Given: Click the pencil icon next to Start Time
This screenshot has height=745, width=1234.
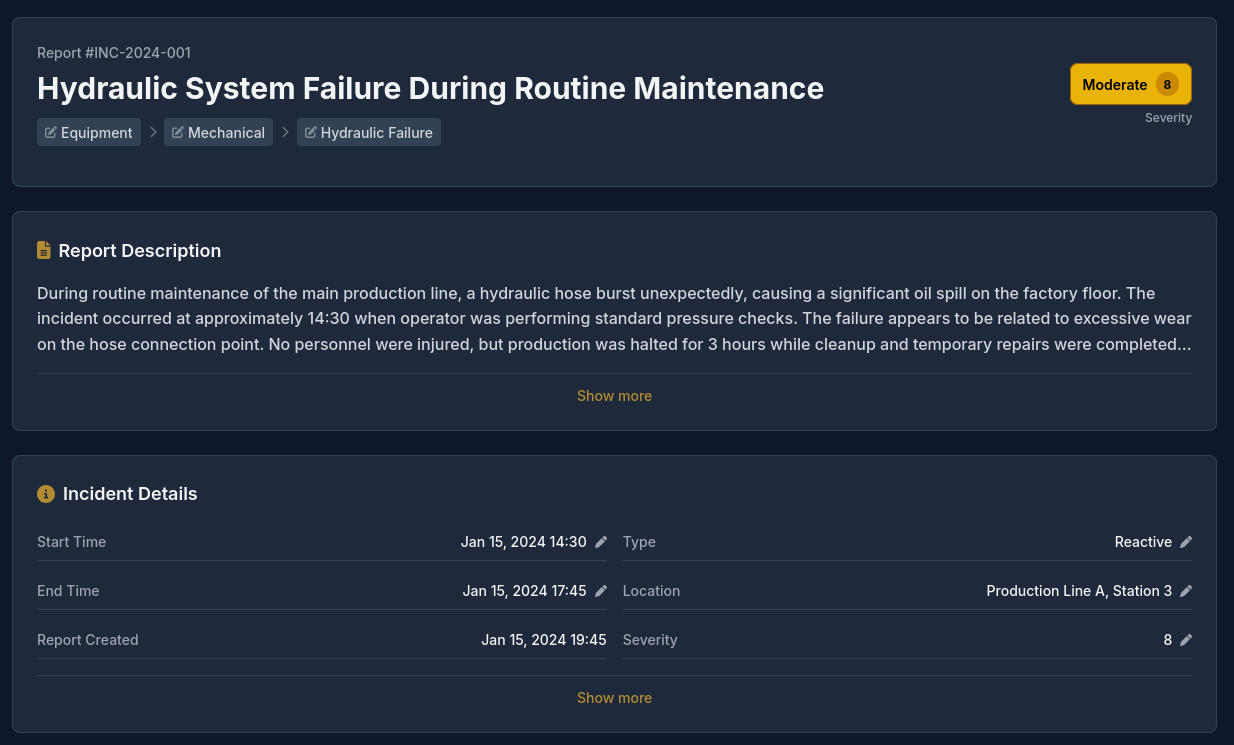Looking at the screenshot, I should (x=601, y=542).
